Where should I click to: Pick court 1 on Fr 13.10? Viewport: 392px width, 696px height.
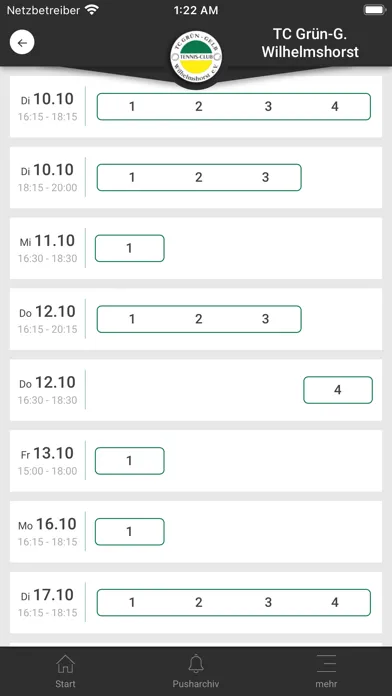pyautogui.click(x=130, y=461)
